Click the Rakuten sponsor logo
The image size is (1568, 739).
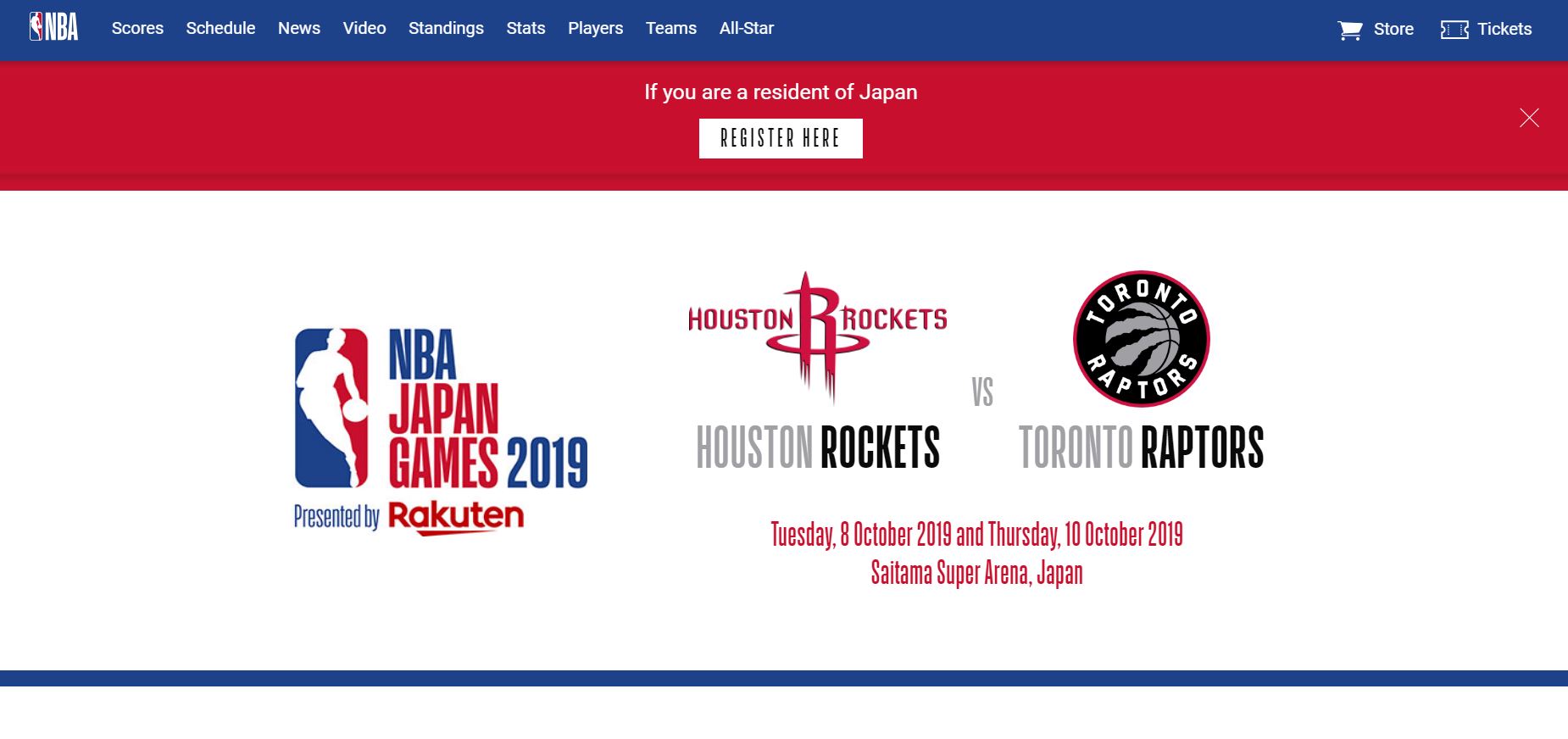pyautogui.click(x=456, y=517)
